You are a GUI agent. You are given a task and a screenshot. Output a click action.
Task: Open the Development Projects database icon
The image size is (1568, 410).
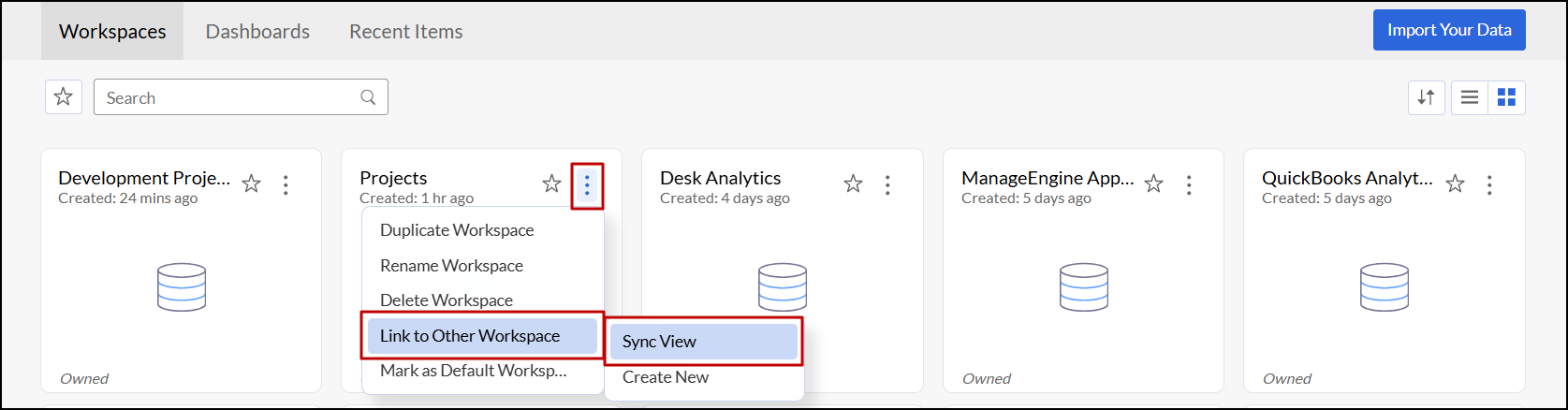coord(181,287)
